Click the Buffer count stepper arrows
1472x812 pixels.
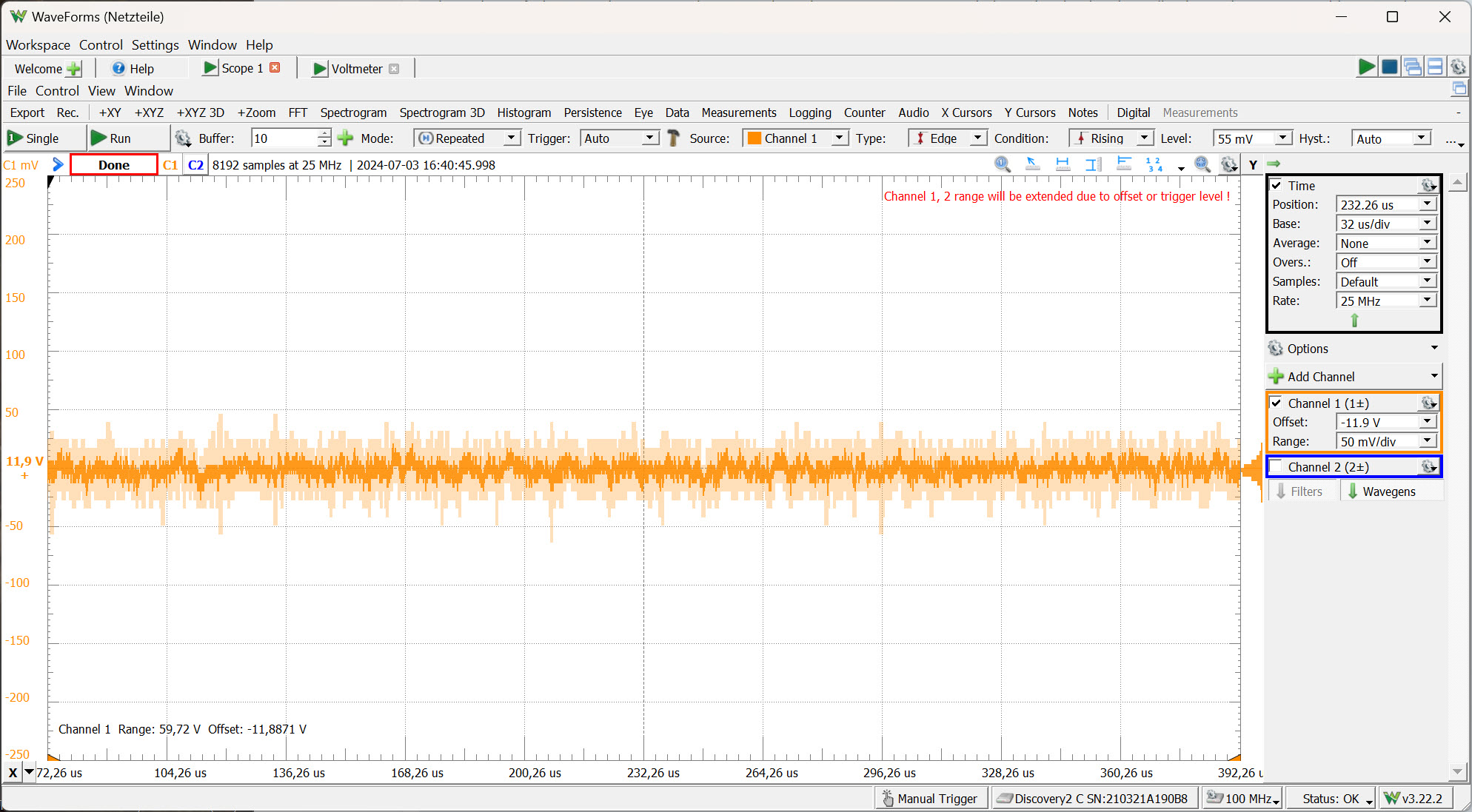click(x=324, y=138)
